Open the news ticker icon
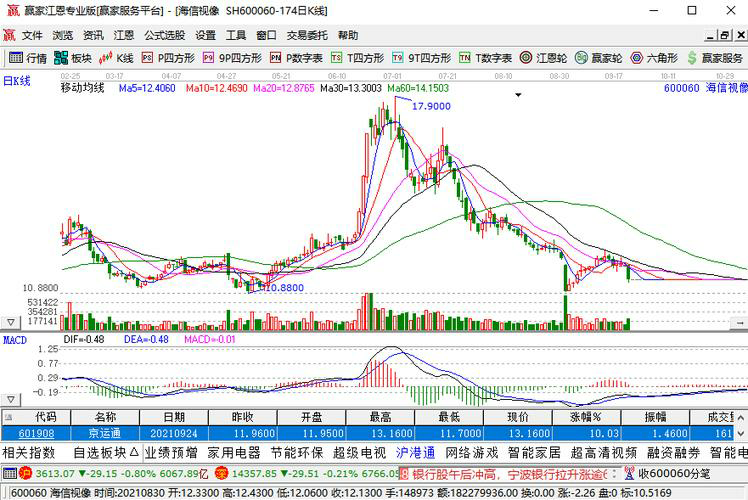Screen dimensions: 748x500 pyautogui.click(x=404, y=474)
